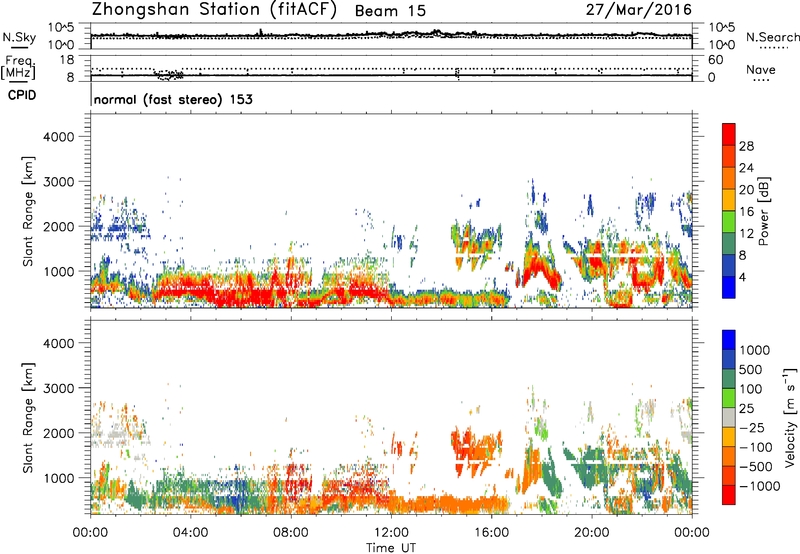Image resolution: width=800 pixels, height=554 pixels.
Task: Click the 'Beam 15' label
Action: (390, 11)
